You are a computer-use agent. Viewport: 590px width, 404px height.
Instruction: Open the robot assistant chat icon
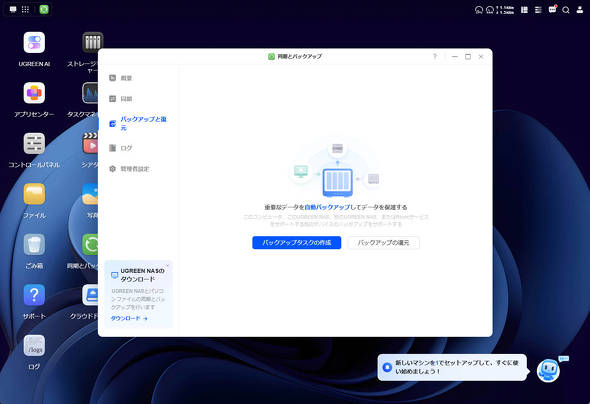548,370
